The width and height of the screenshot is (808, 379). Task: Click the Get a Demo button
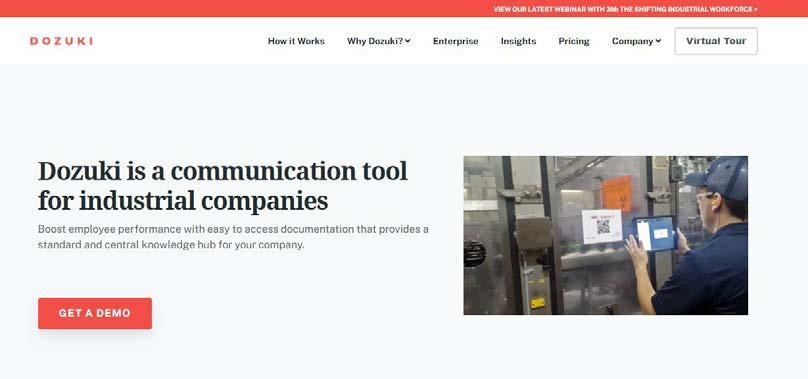[x=95, y=313]
